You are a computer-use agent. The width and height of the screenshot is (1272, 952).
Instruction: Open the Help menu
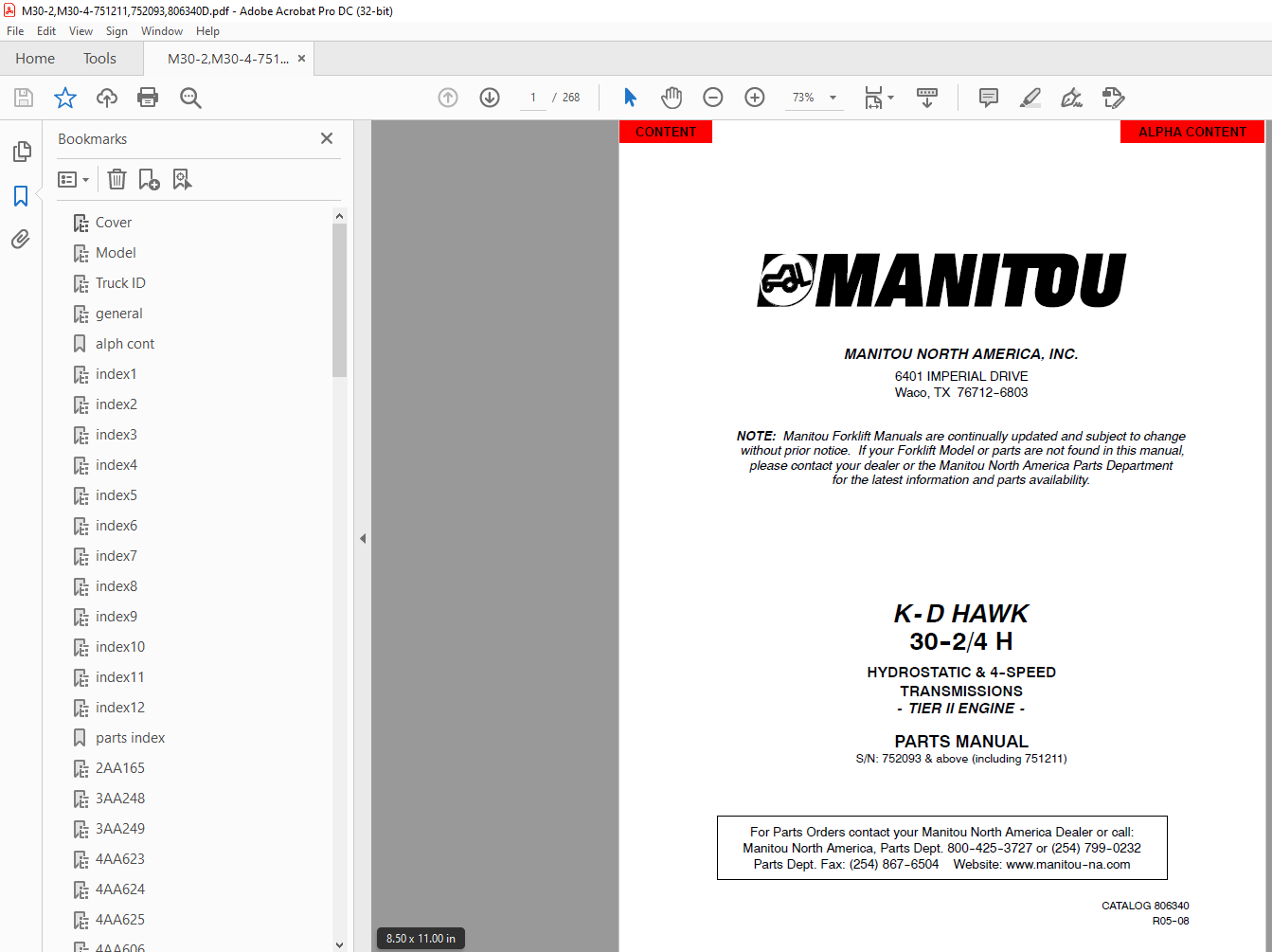tap(207, 31)
